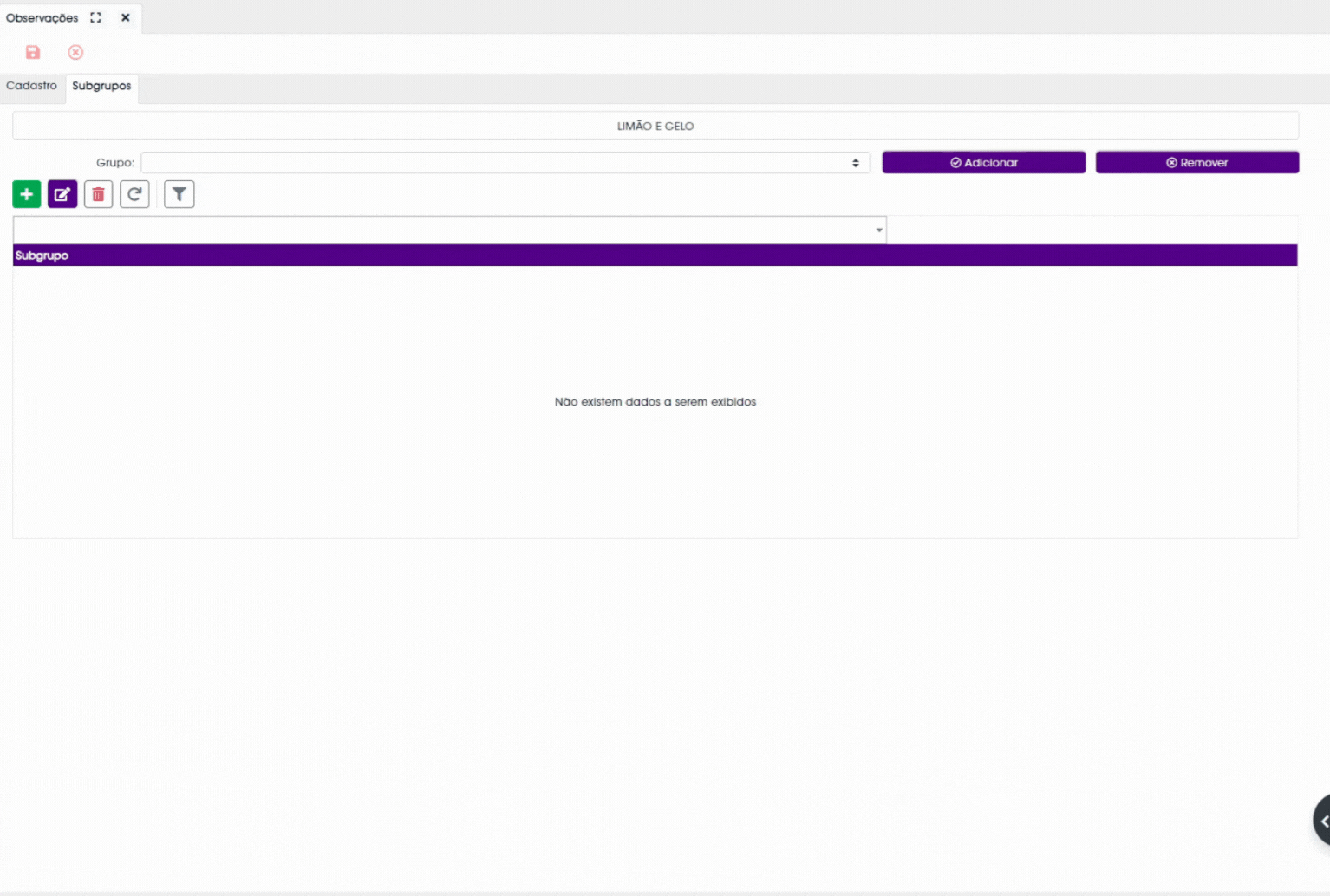Click the Remover button
The width and height of the screenshot is (1330, 896).
[x=1197, y=163]
